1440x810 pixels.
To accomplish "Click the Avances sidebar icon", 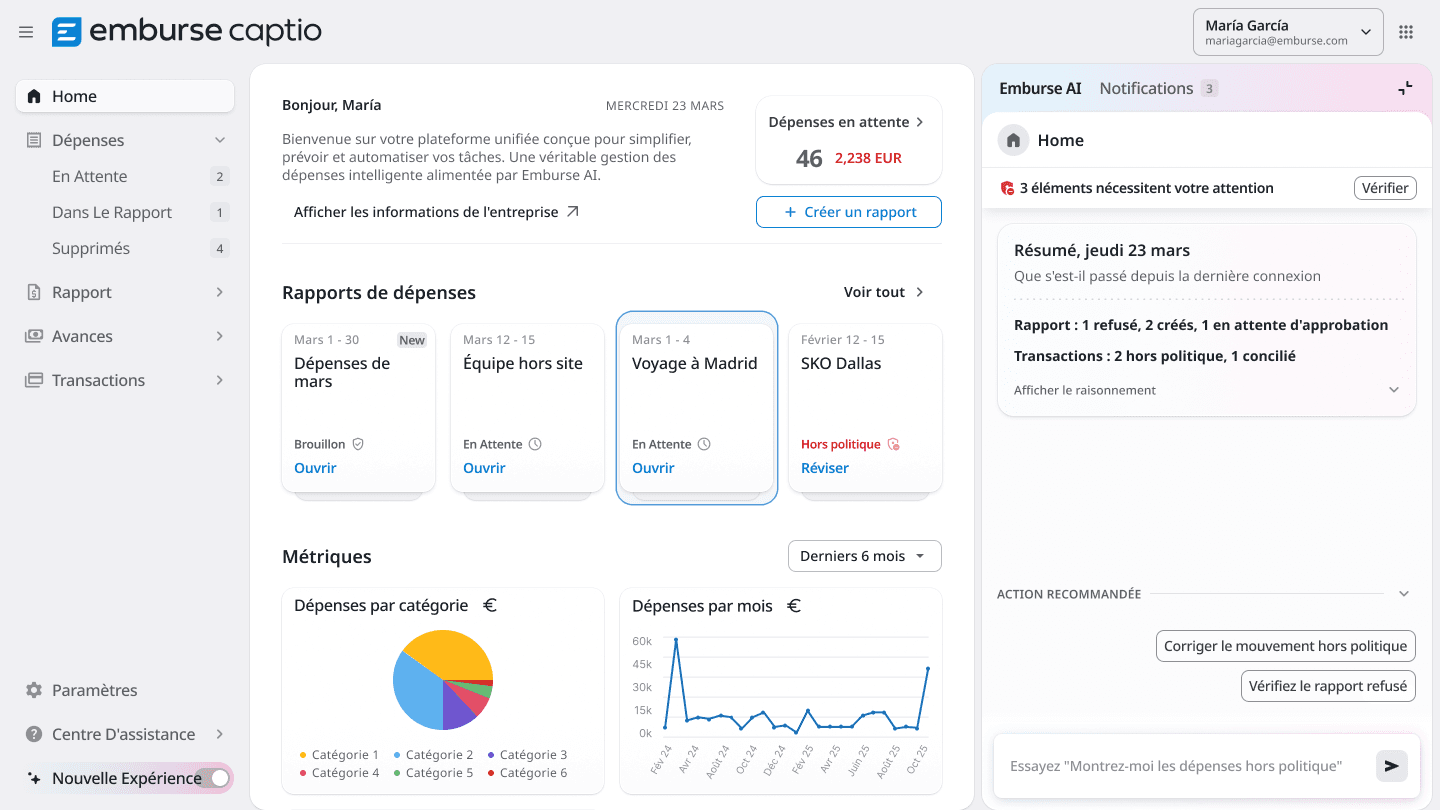I will 34,336.
